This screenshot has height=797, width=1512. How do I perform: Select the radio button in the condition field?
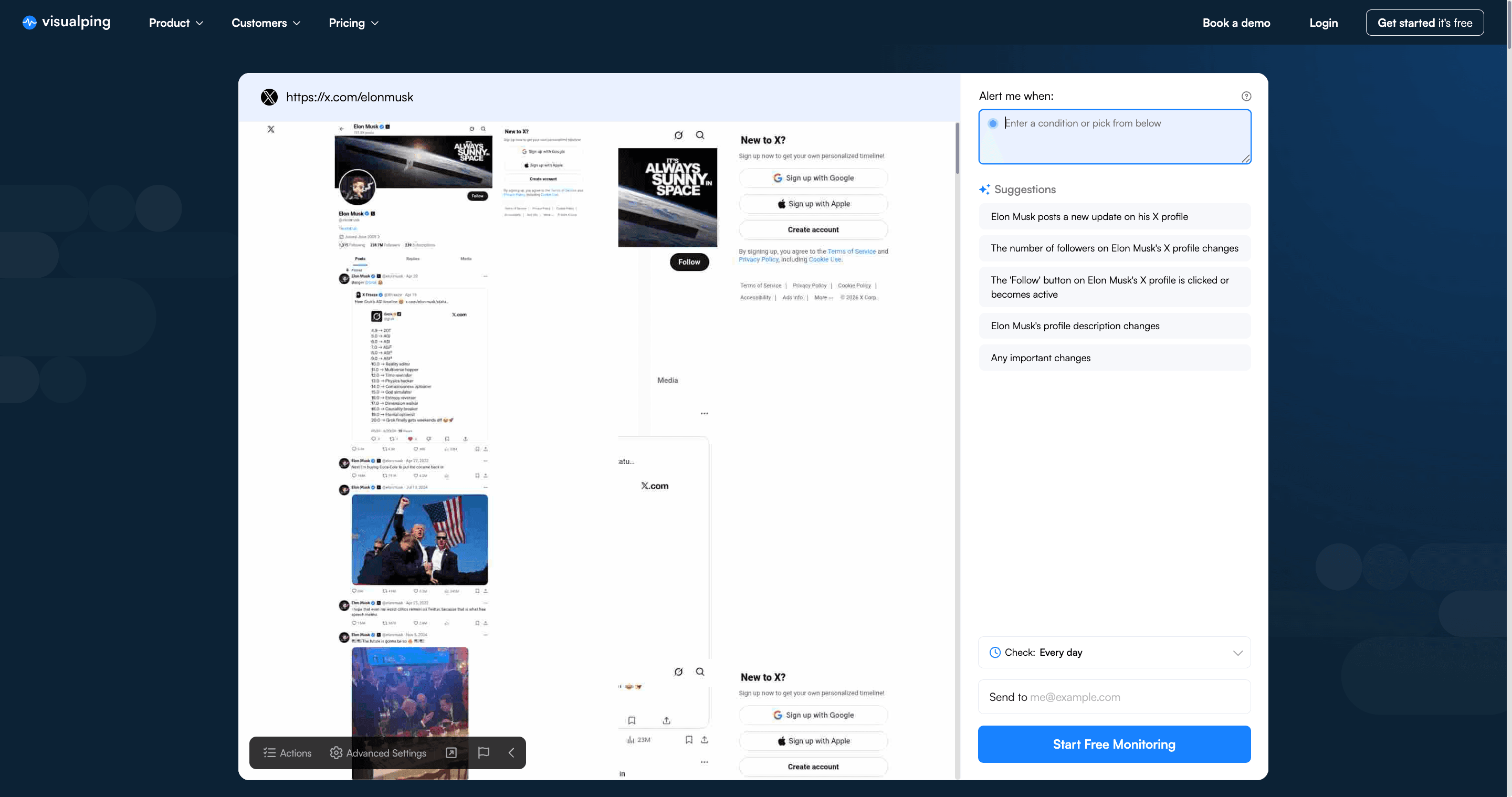[993, 123]
